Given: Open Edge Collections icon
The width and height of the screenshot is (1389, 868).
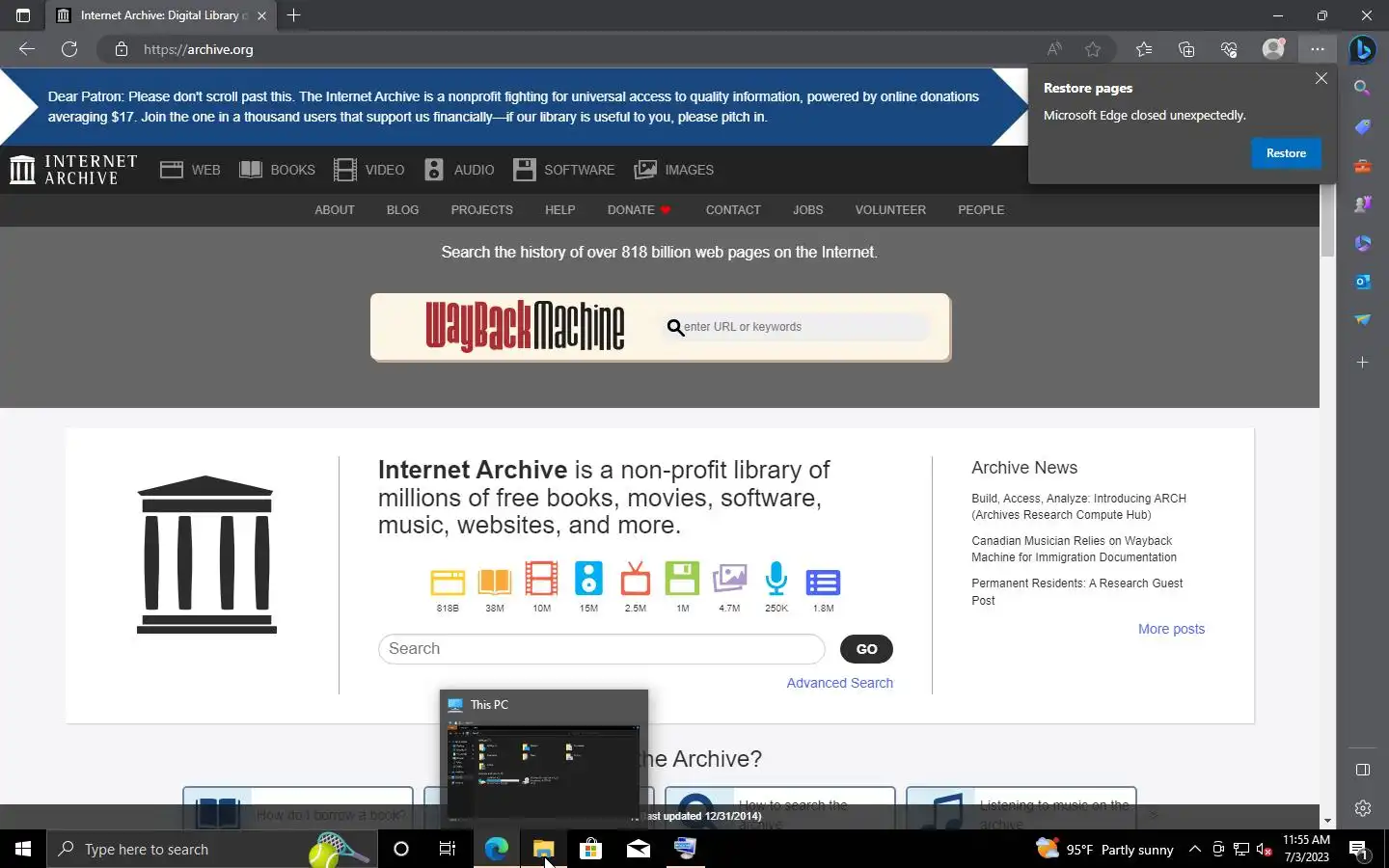Looking at the screenshot, I should (x=1186, y=49).
